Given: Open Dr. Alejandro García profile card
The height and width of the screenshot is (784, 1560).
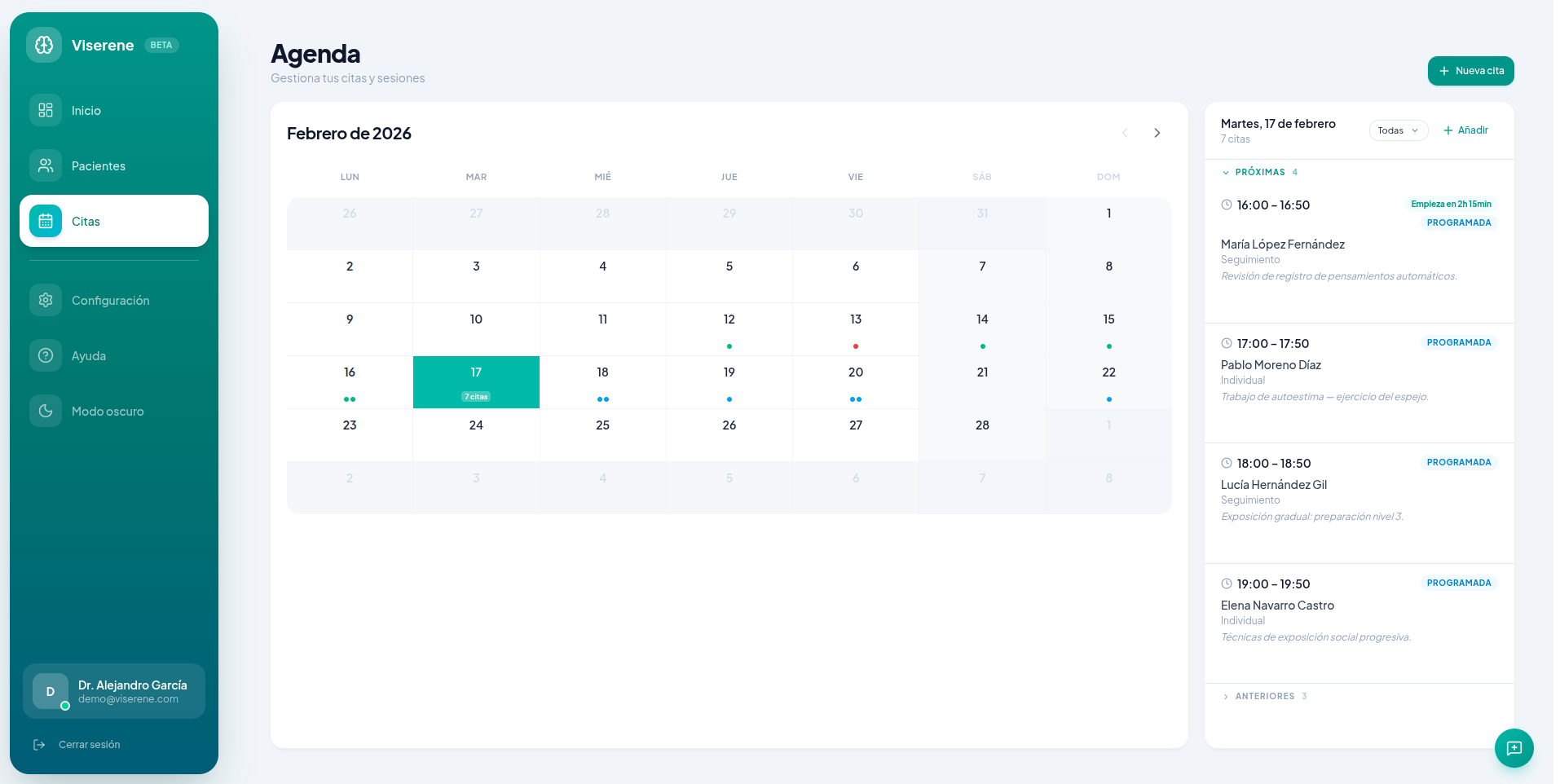Looking at the screenshot, I should pyautogui.click(x=114, y=691).
